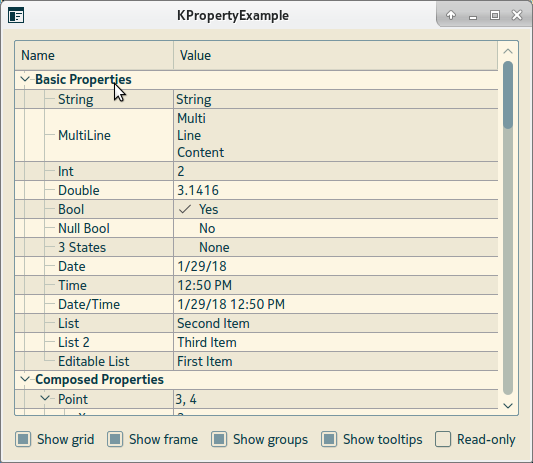This screenshot has width=533, height=463.
Task: Collapse the Point property chevron
Action: pos(45,398)
